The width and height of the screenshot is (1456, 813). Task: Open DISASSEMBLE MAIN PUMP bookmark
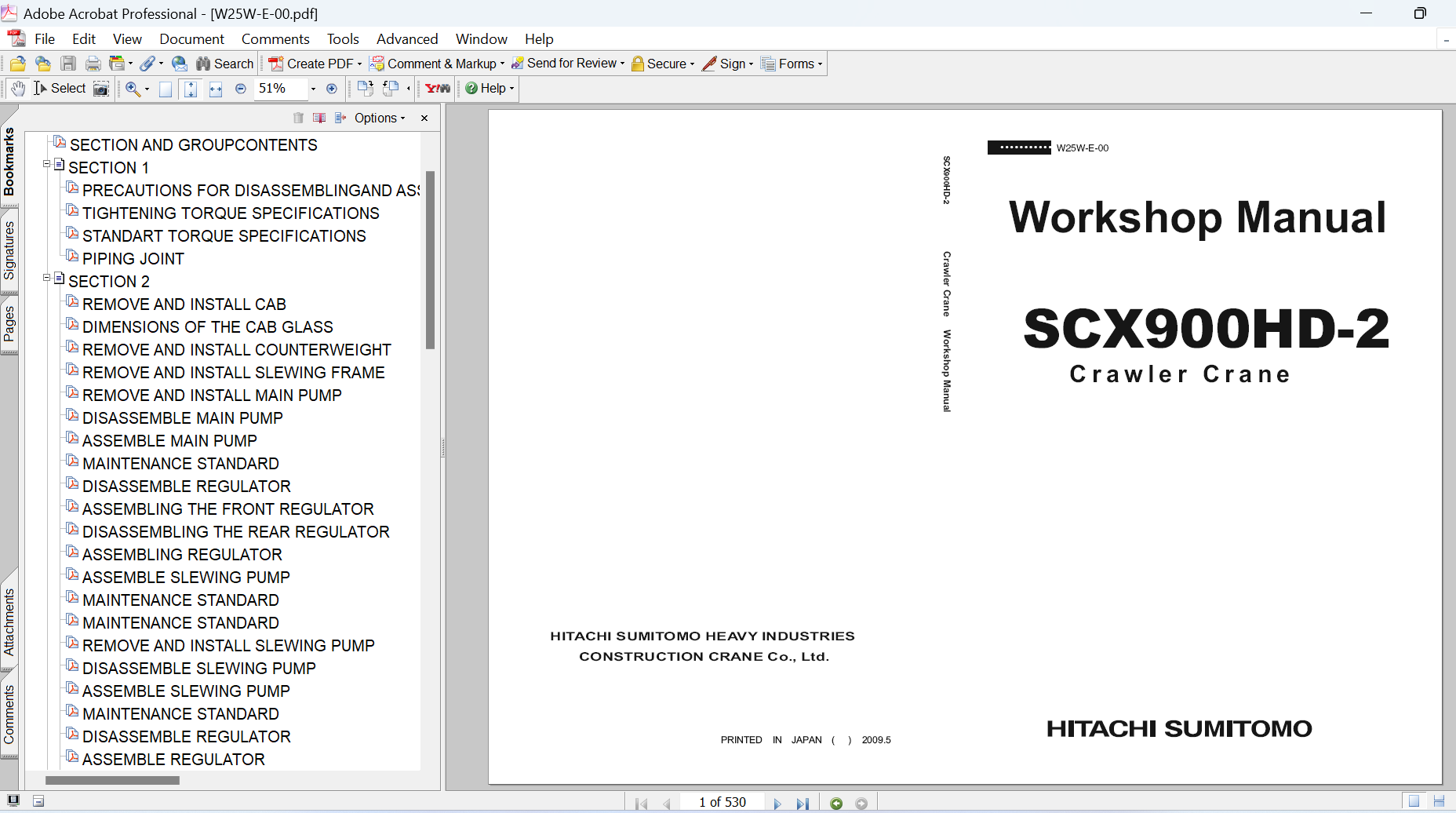[183, 418]
